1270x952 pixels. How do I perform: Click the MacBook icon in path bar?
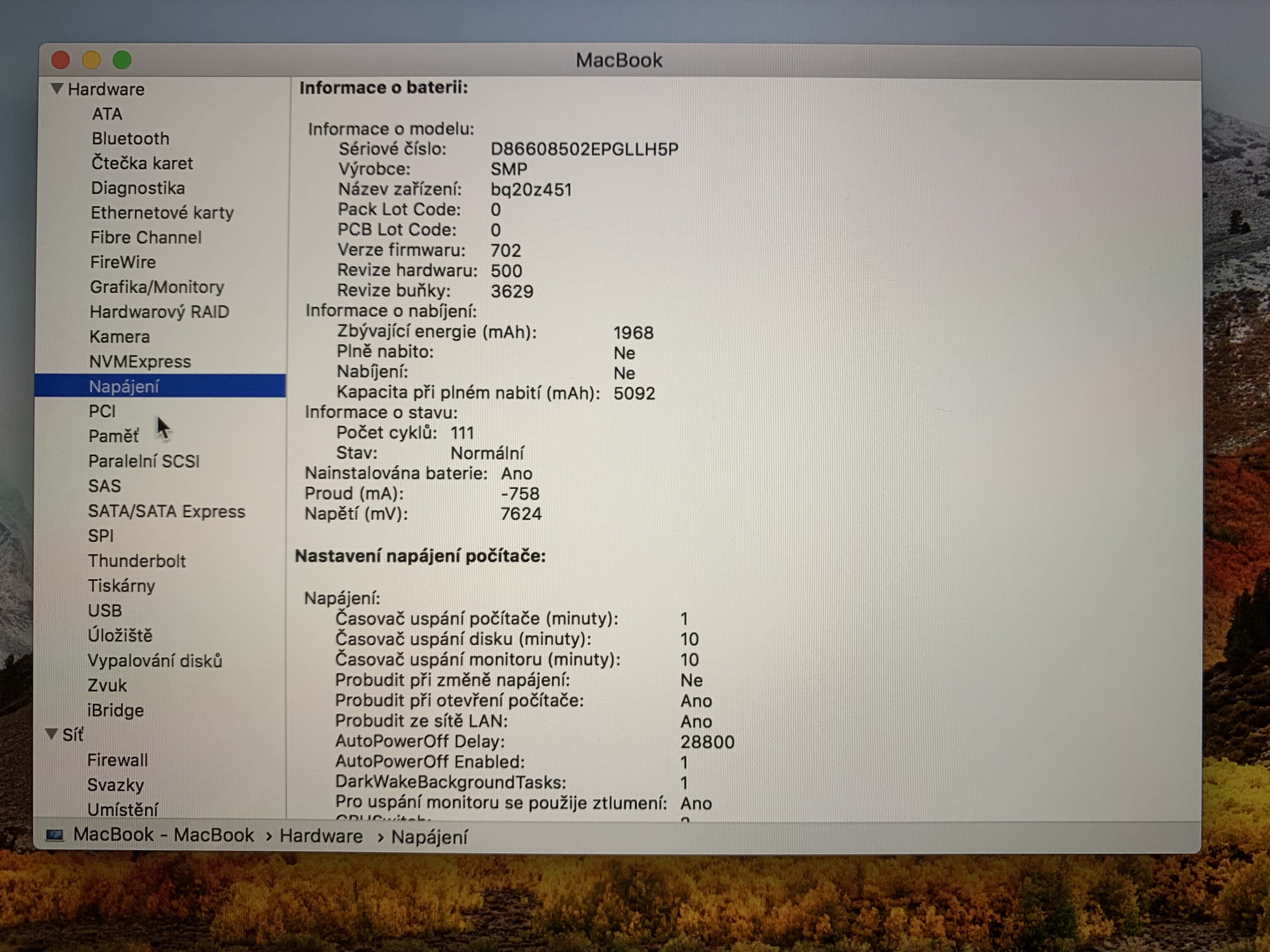54,835
